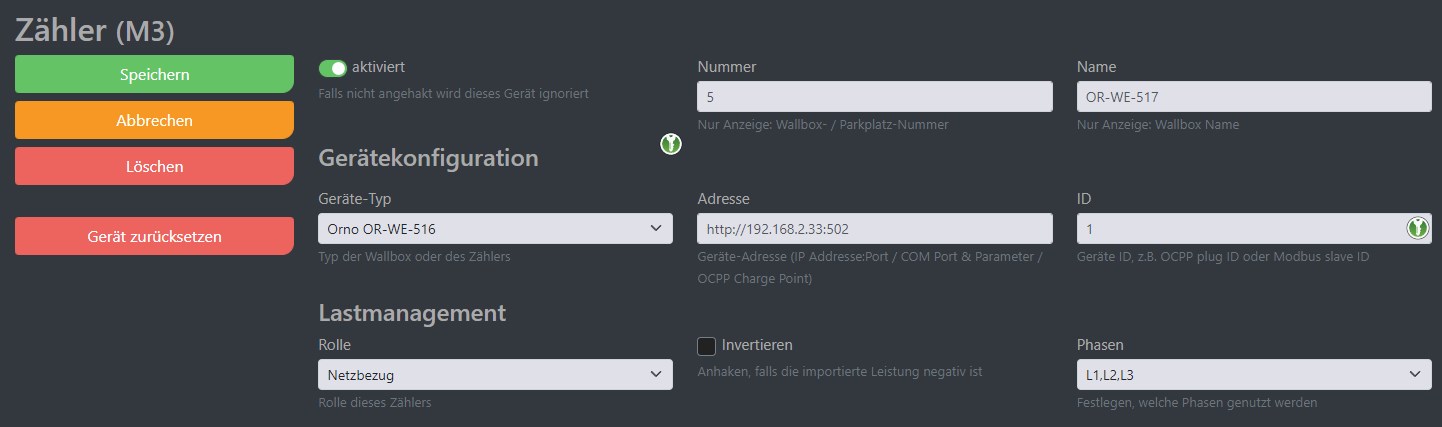1442x427 pixels.
Task: Click the aktiviert label text
Action: point(378,67)
